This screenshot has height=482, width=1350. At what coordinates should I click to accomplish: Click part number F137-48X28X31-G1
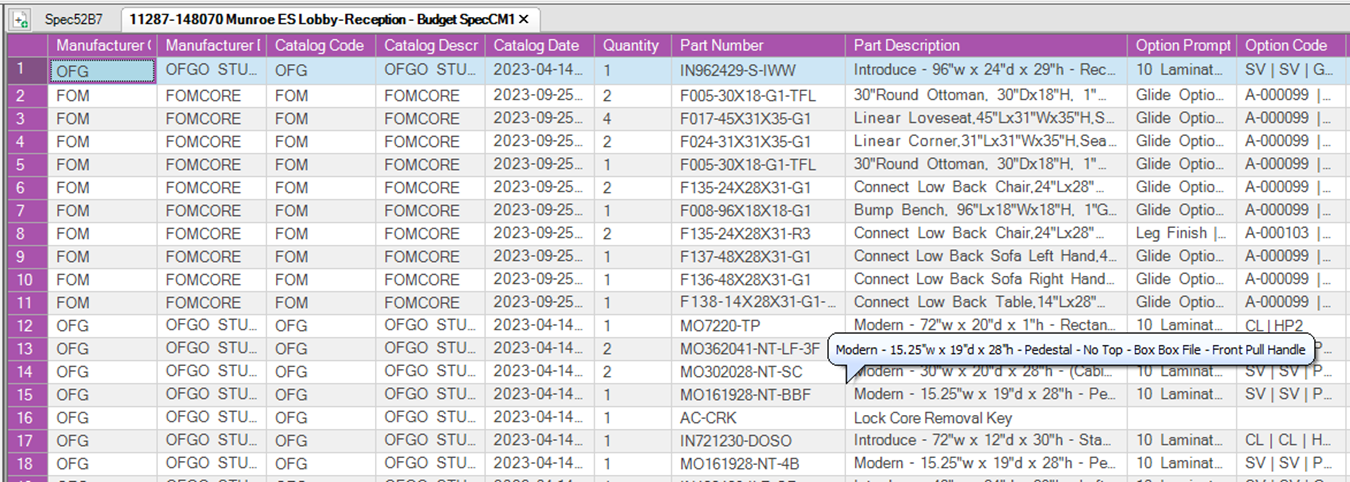[x=758, y=256]
